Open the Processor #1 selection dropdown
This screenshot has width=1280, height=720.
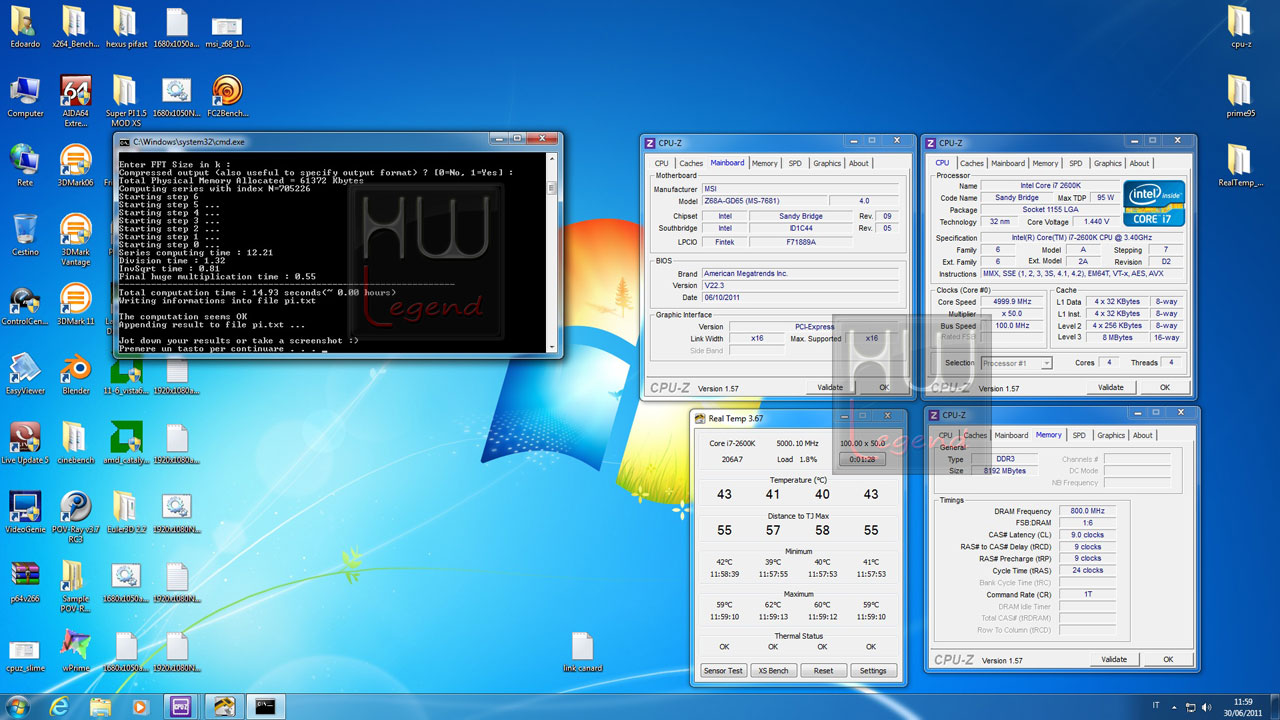click(1016, 363)
